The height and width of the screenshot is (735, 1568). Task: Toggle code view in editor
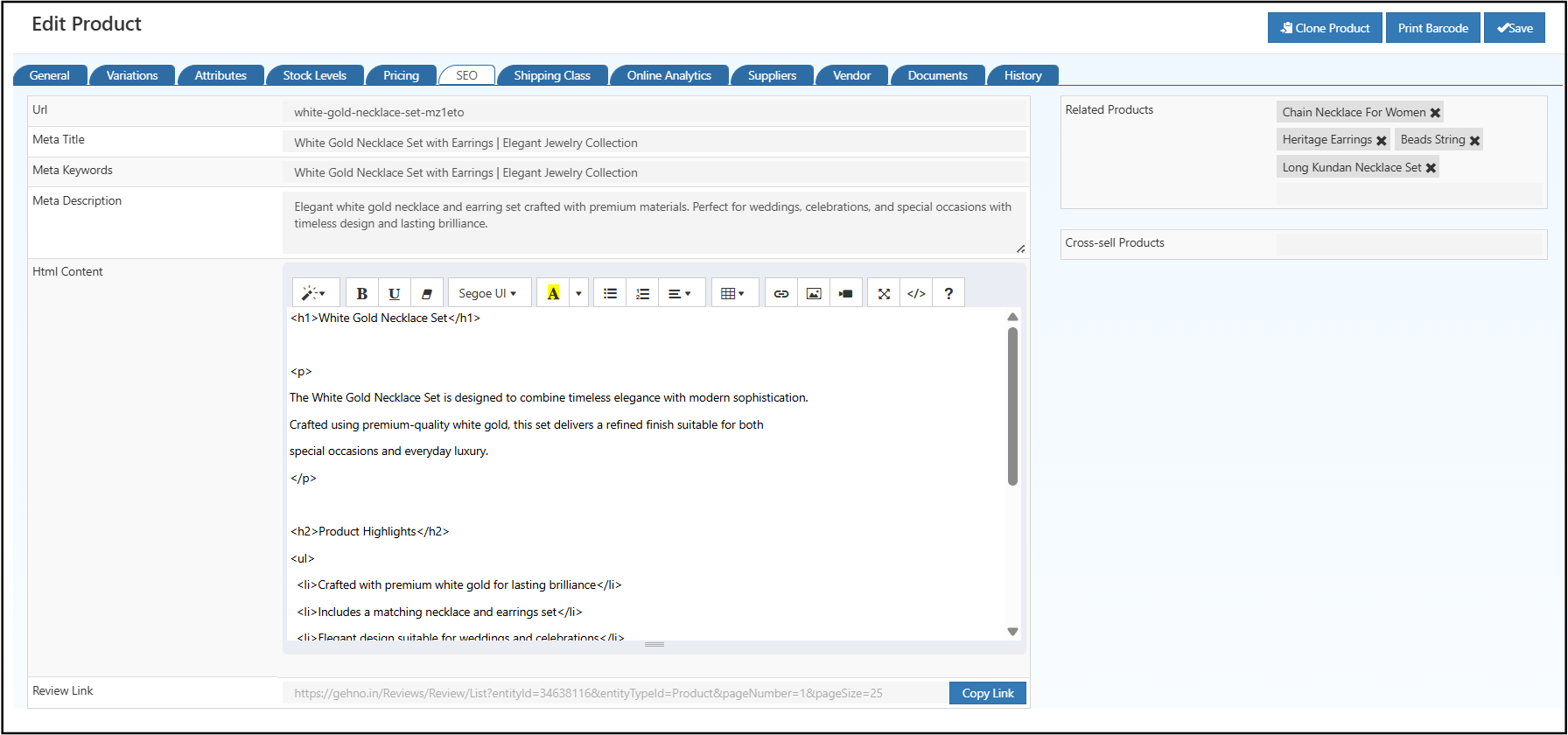point(916,293)
